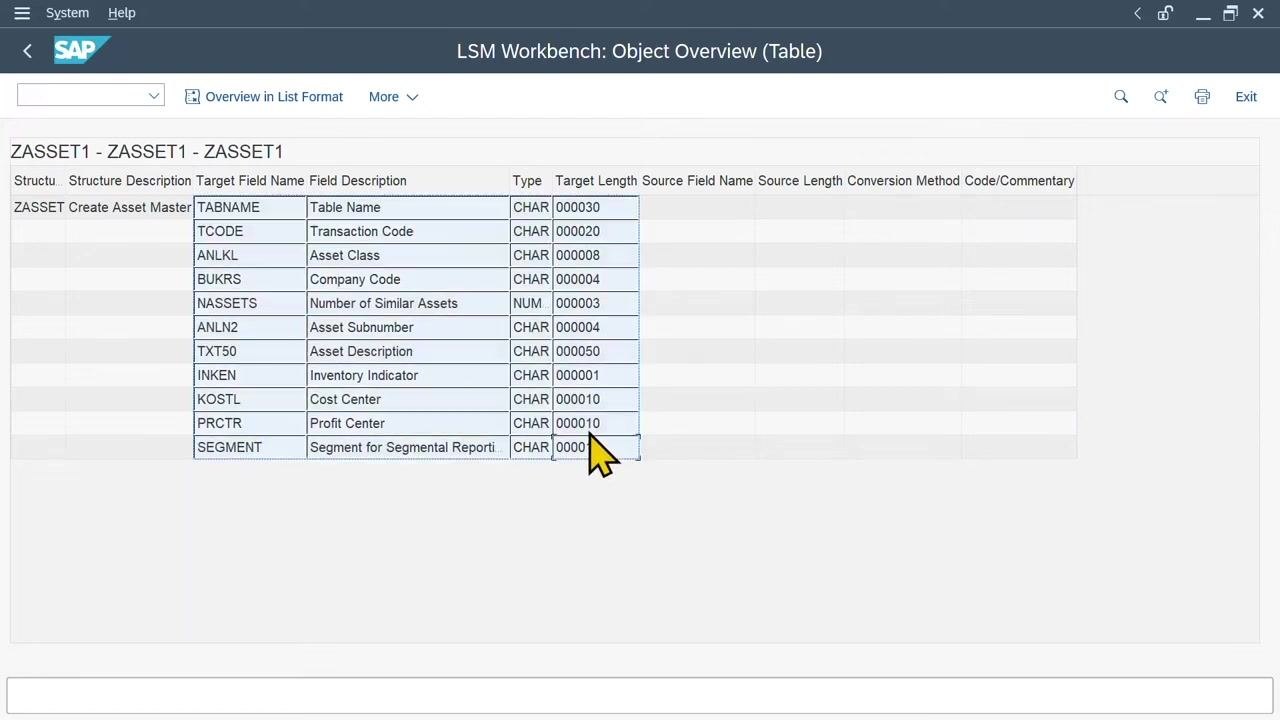
Task: Open the Help menu
Action: pyautogui.click(x=122, y=13)
